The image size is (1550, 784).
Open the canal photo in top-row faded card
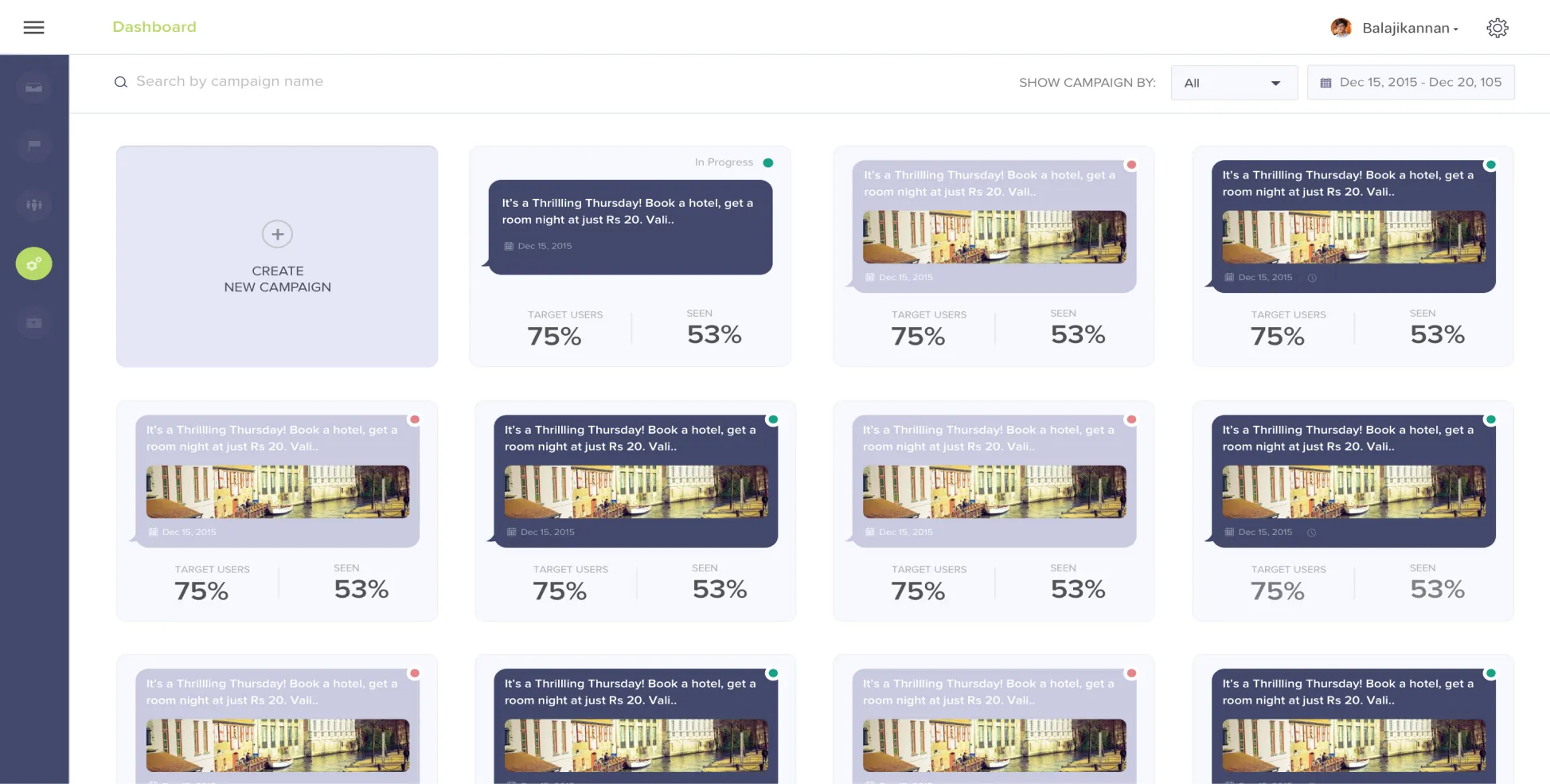[994, 237]
